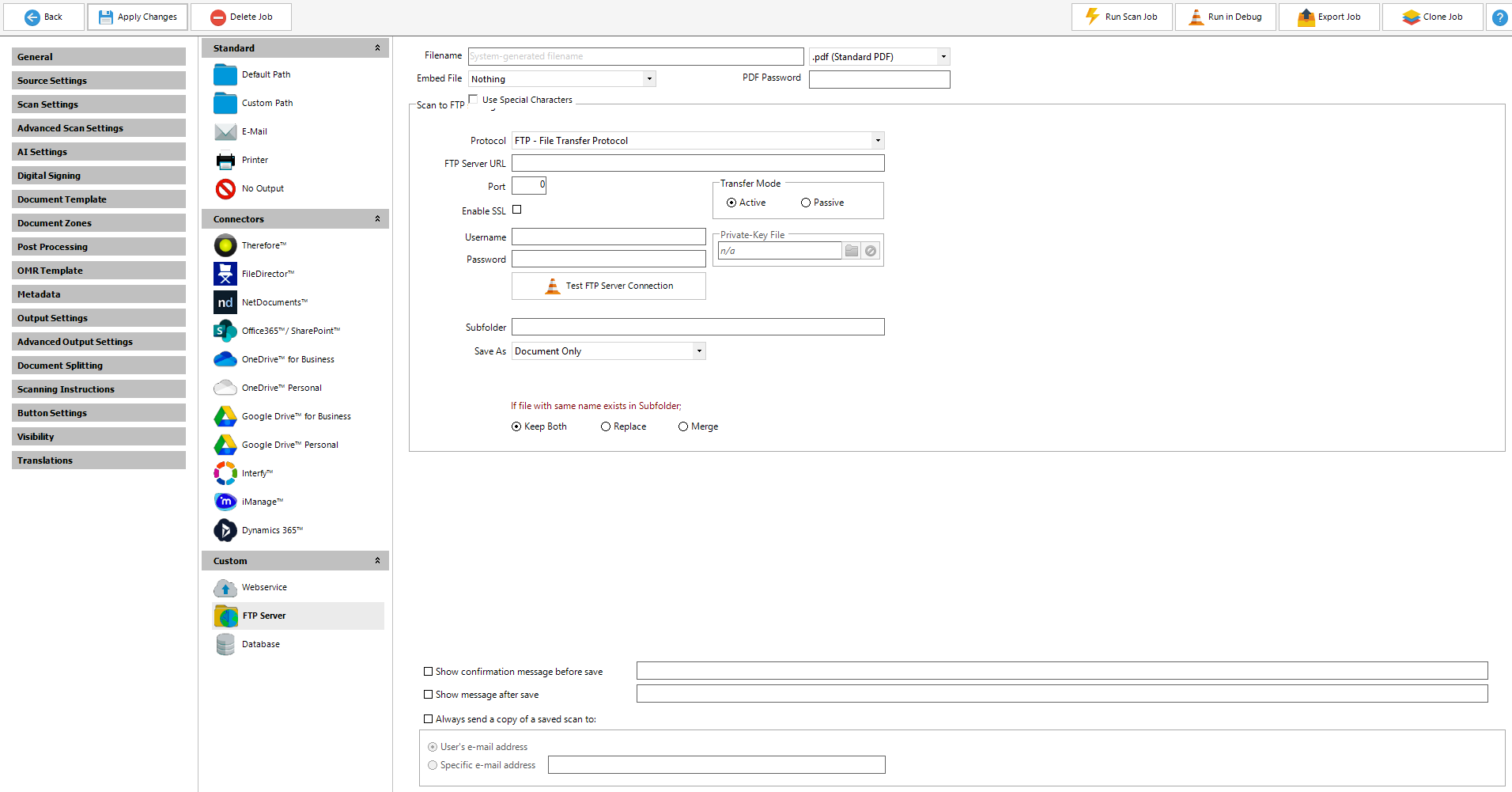The width and height of the screenshot is (1512, 792).
Task: Switch to Document Splitting tab
Action: pyautogui.click(x=99, y=366)
